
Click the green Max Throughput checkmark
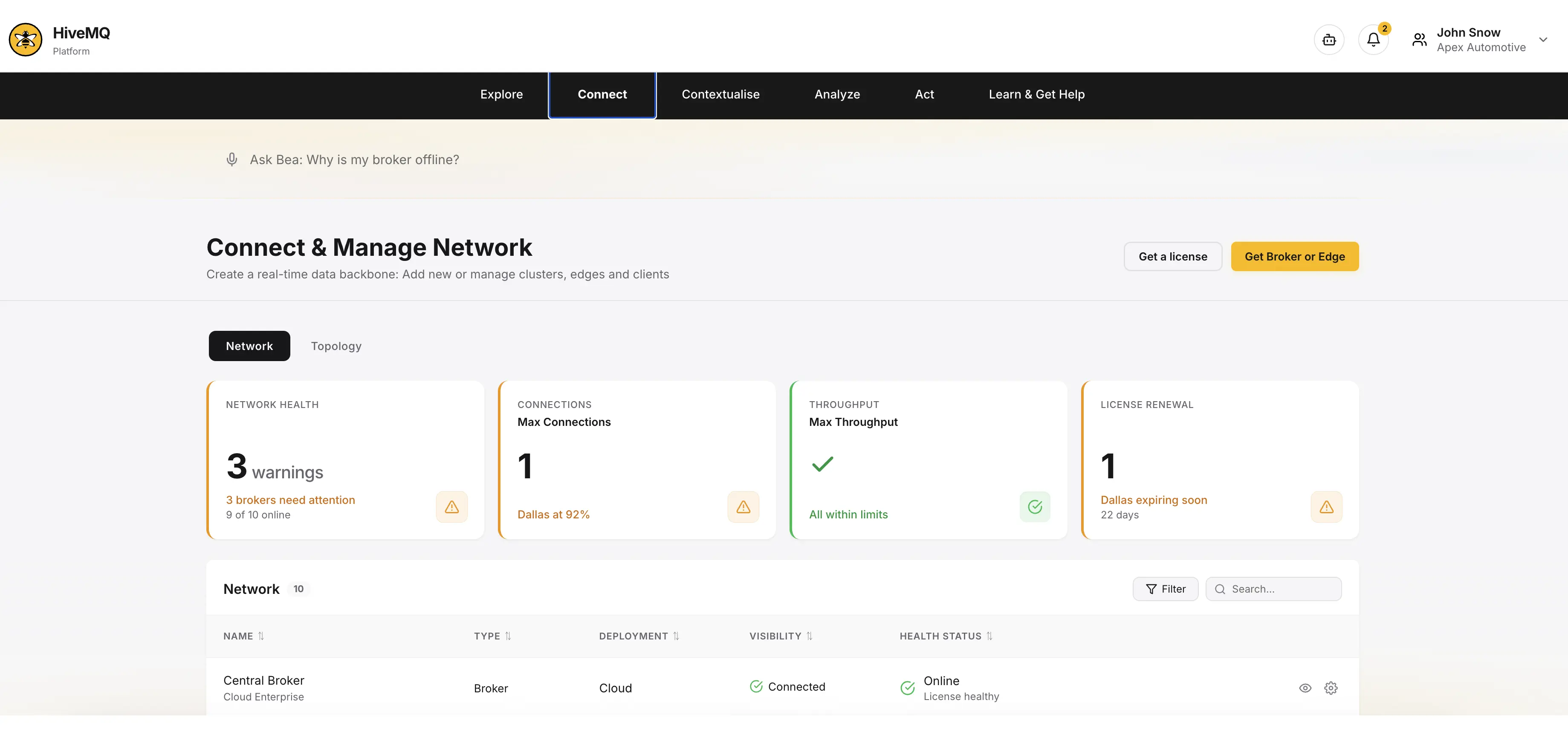tap(822, 464)
